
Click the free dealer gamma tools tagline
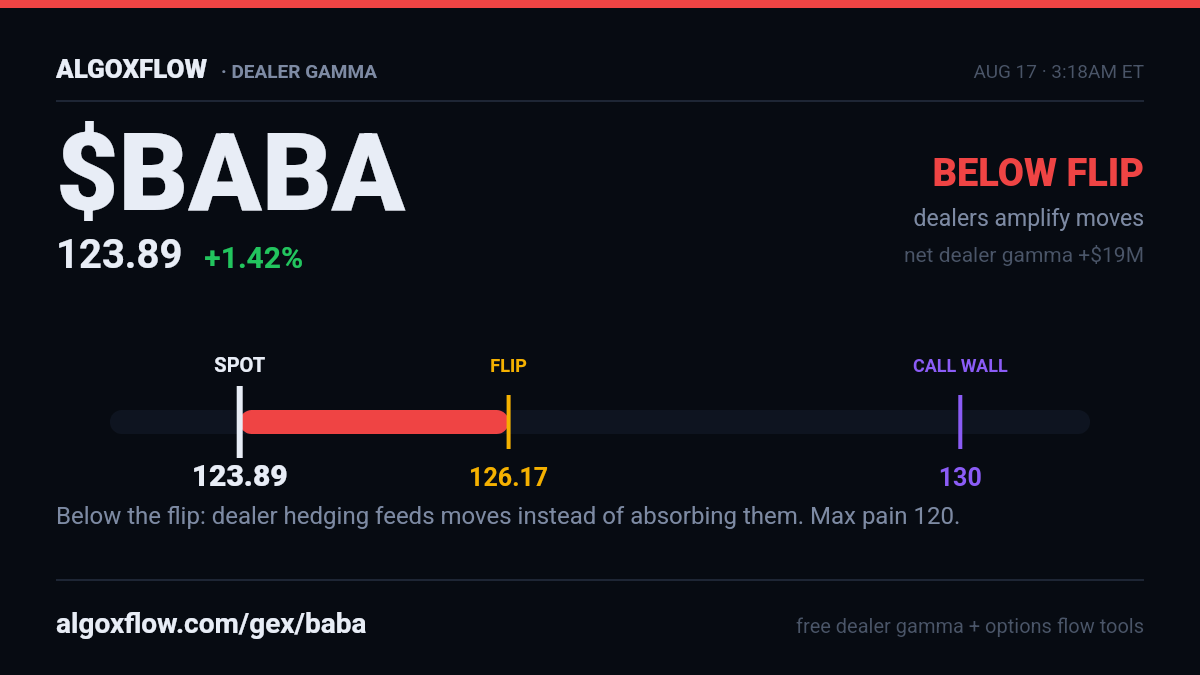coord(970,627)
